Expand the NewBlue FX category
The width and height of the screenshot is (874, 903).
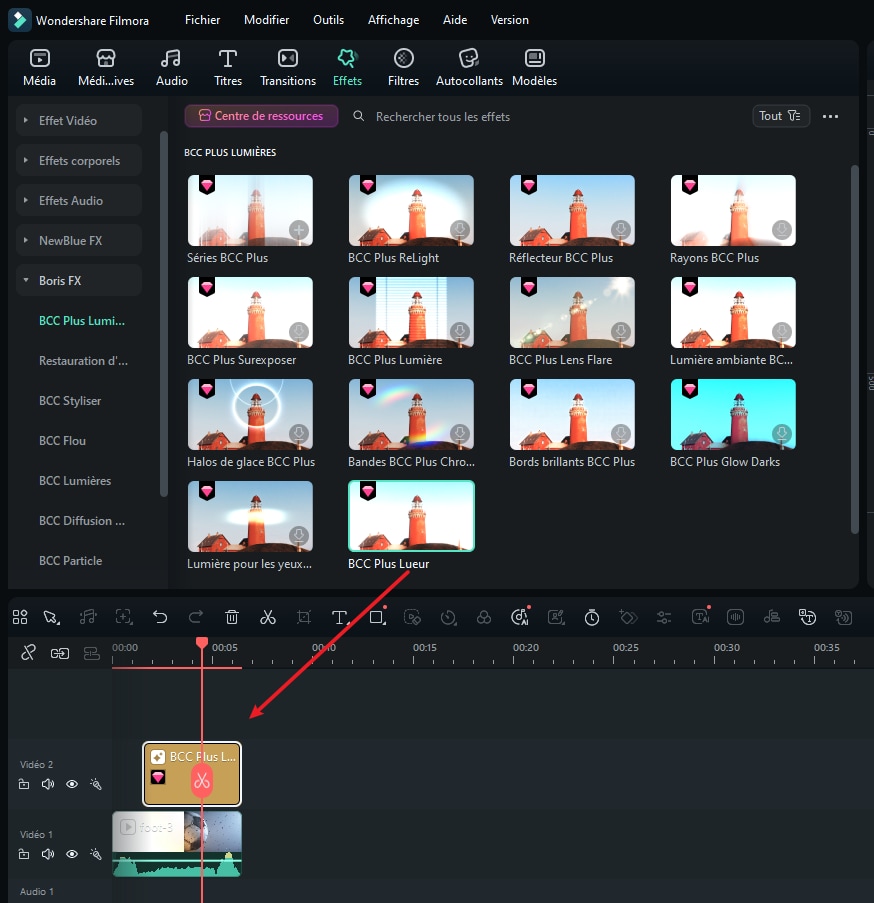[79, 241]
